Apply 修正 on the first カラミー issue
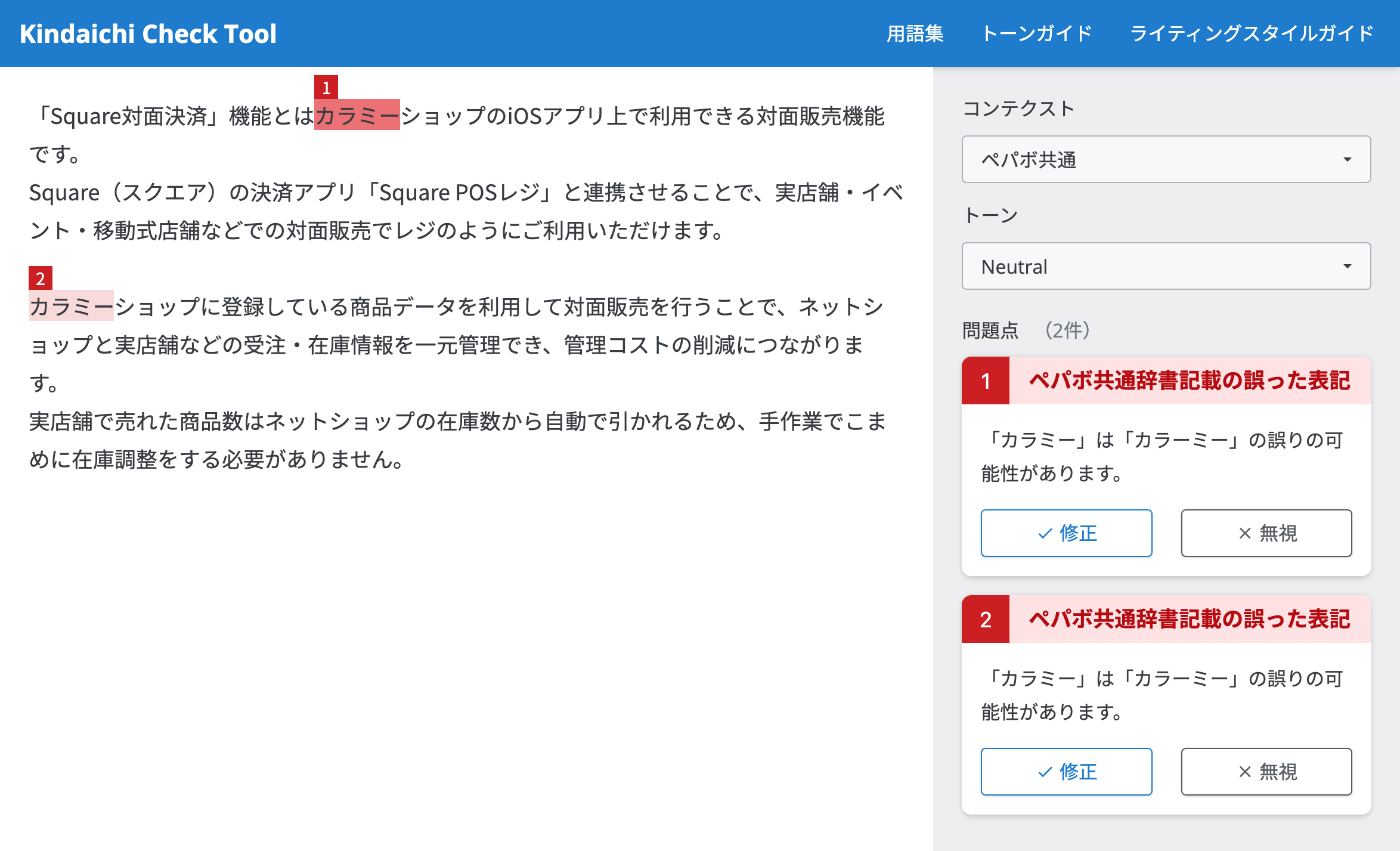This screenshot has height=851, width=1400. [1066, 533]
